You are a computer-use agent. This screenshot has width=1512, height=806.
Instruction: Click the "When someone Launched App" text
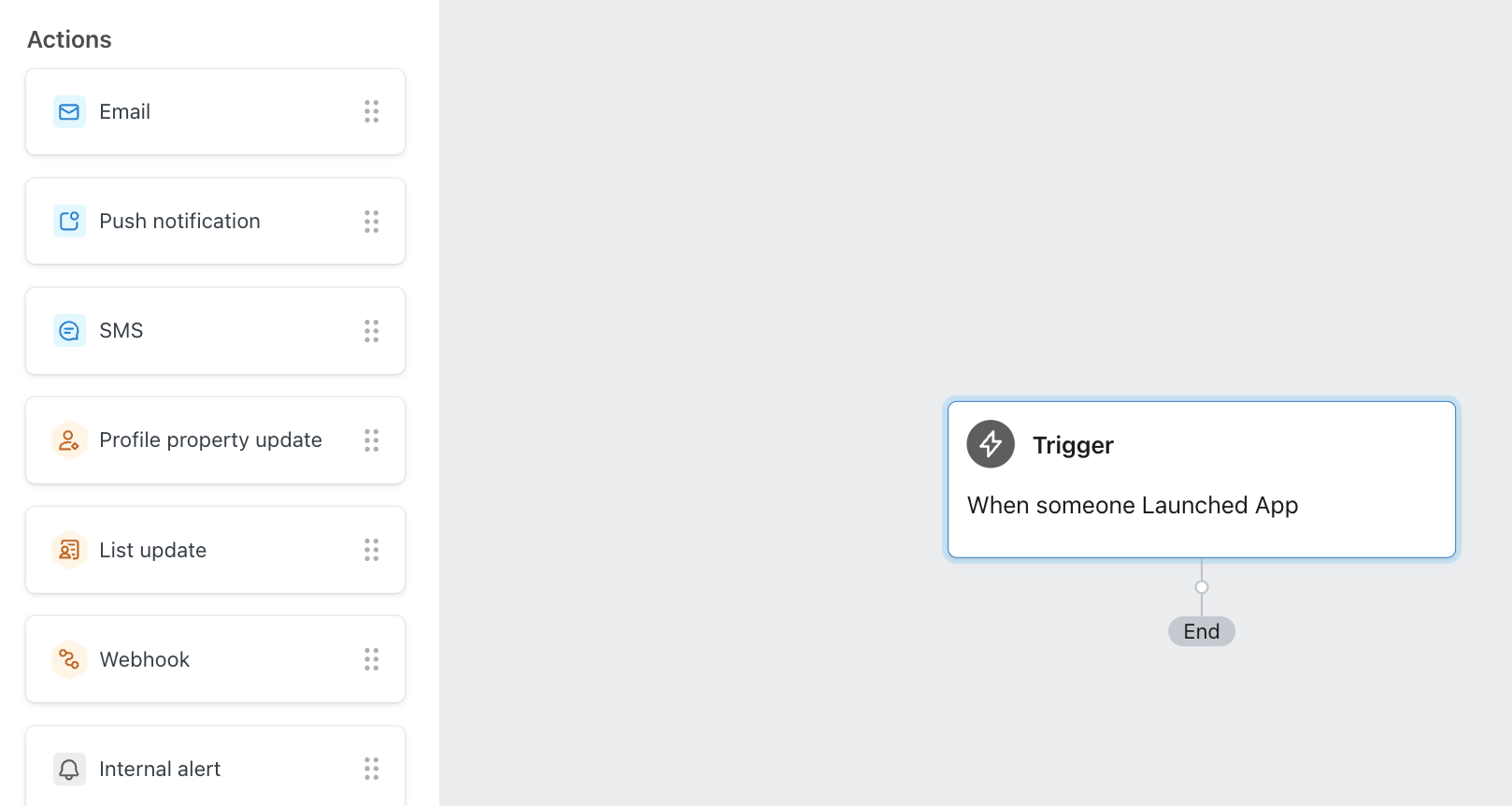click(1132, 506)
